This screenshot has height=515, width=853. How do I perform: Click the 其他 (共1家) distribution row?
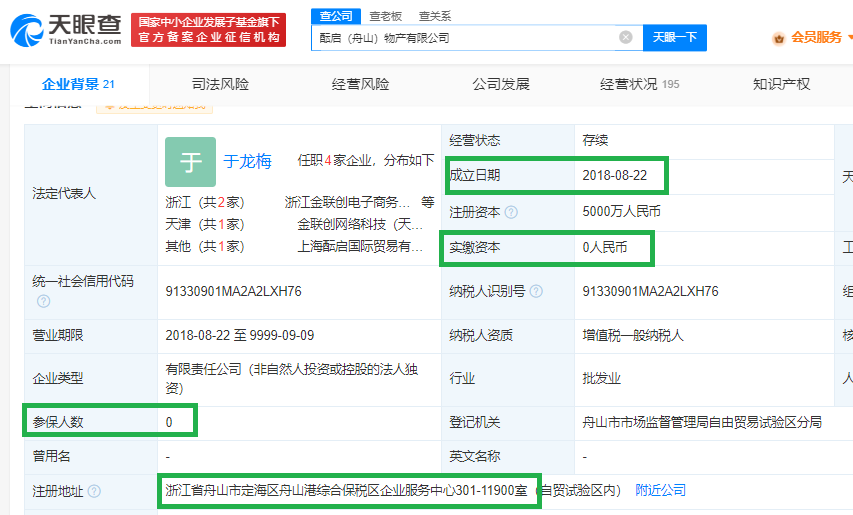tap(205, 246)
